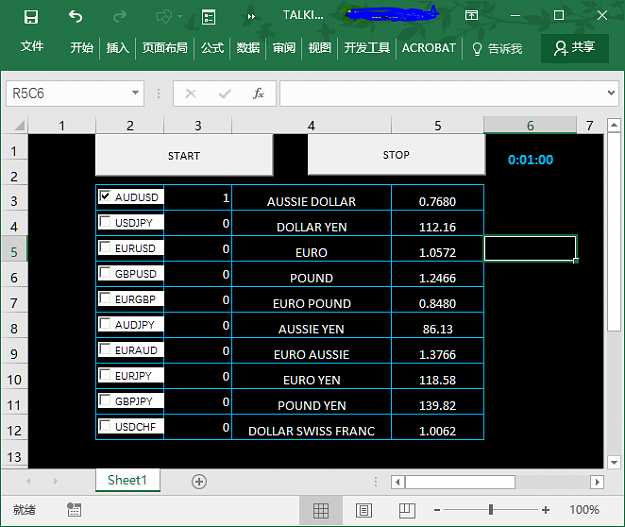Check the EURJPY checkbox
The width and height of the screenshot is (625, 527).
point(105,374)
